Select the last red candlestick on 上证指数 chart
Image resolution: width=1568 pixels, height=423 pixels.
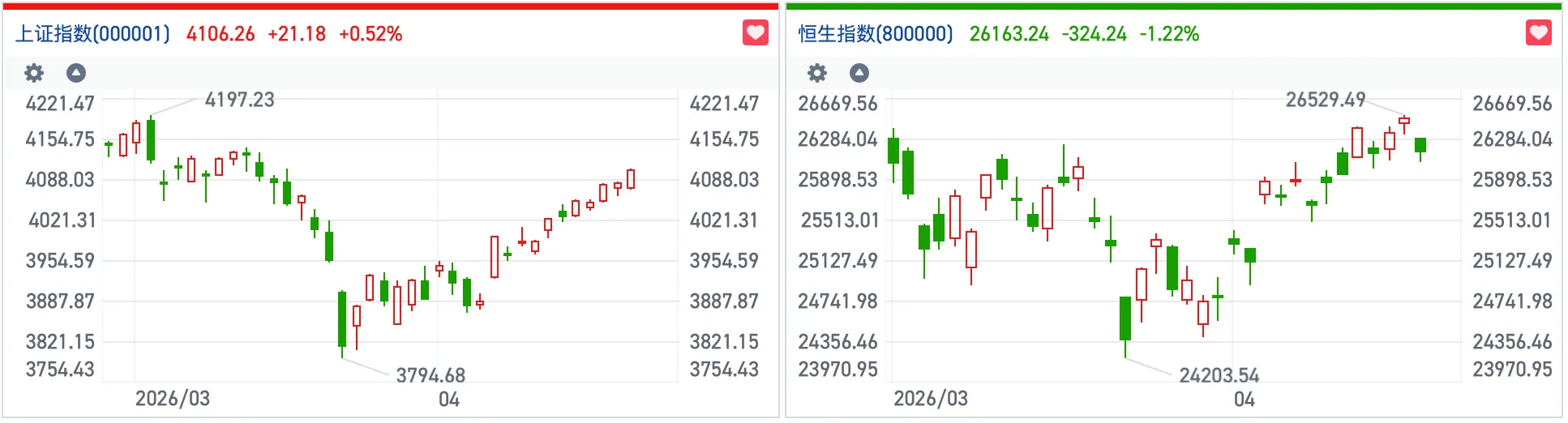pyautogui.click(x=631, y=179)
